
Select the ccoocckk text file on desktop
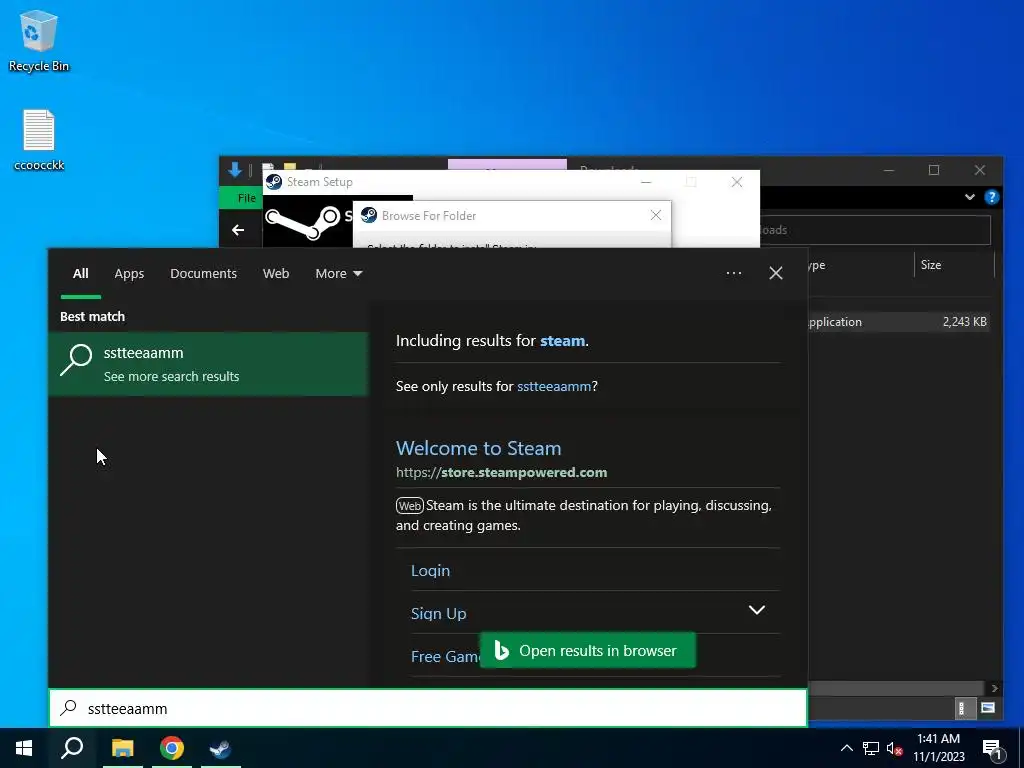click(x=39, y=140)
